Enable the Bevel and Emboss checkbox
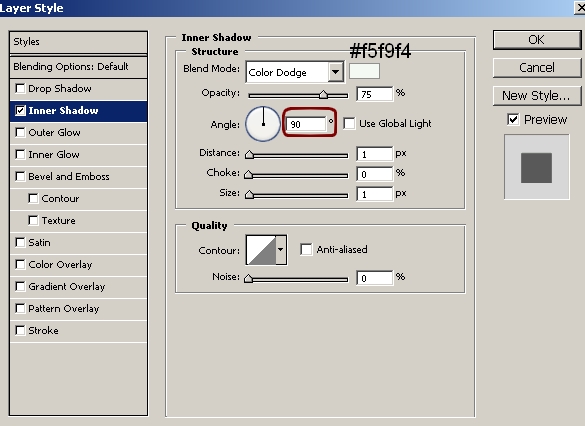The image size is (585, 426). coord(20,176)
